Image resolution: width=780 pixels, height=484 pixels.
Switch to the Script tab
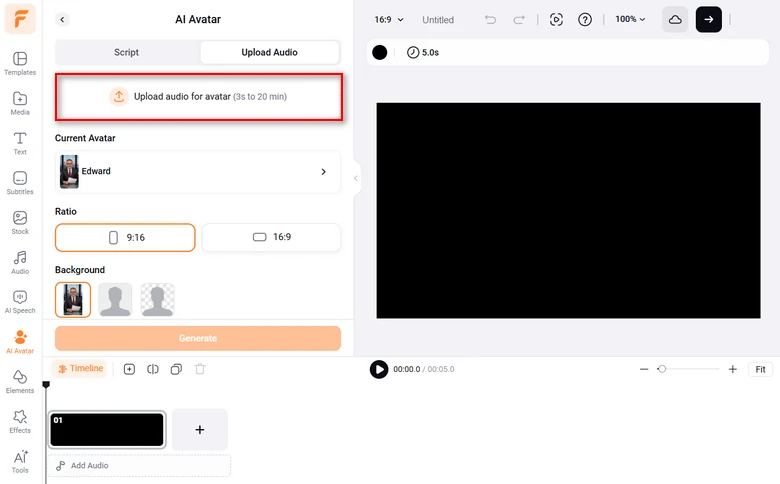(x=126, y=52)
